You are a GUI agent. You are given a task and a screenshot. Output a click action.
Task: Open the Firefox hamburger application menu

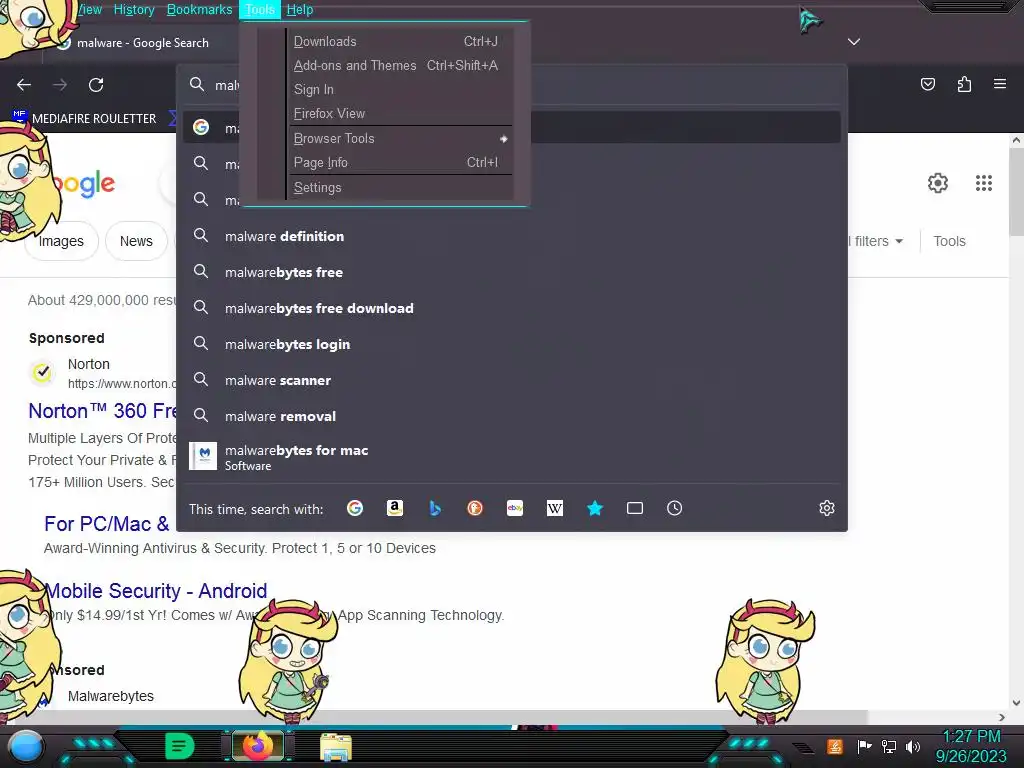(x=1000, y=84)
